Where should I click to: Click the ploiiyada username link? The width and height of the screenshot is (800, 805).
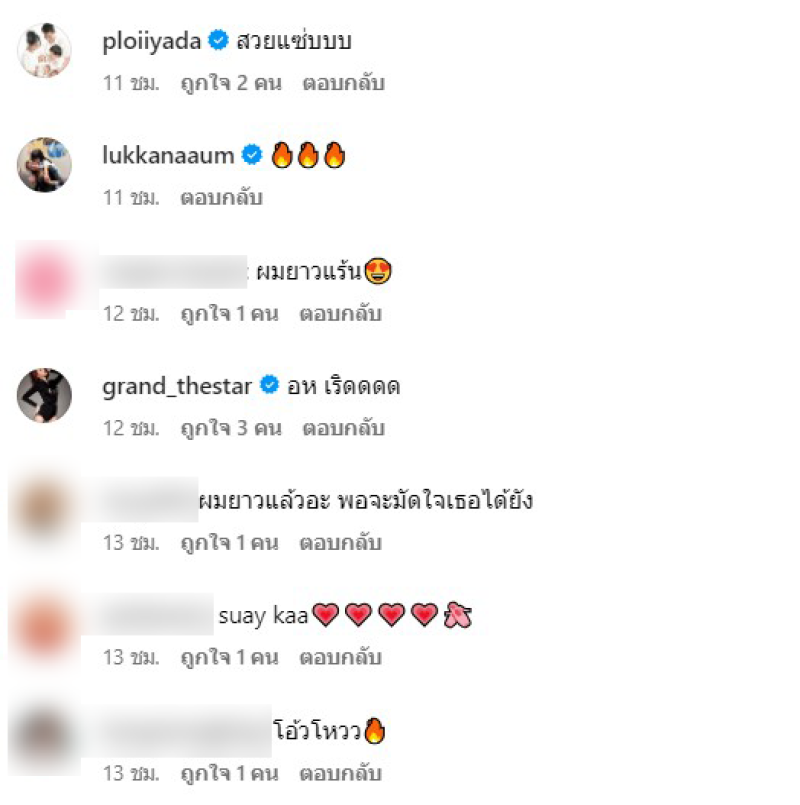[151, 41]
